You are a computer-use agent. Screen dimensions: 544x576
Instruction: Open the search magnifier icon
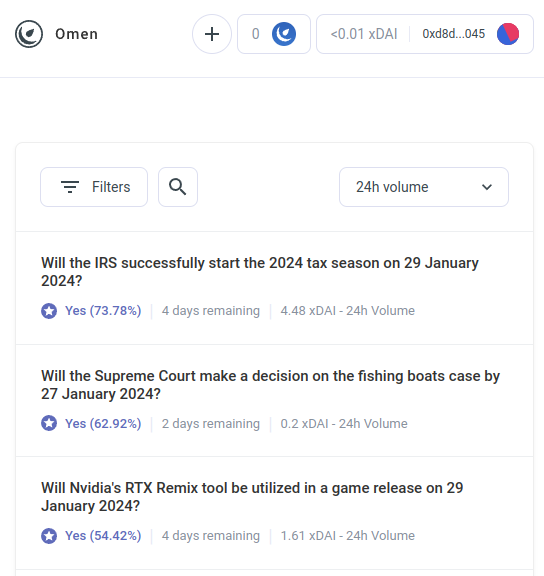click(178, 187)
